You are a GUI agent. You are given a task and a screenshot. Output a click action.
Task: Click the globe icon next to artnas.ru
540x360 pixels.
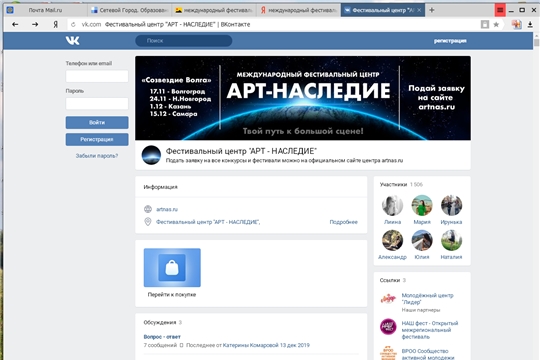148,209
